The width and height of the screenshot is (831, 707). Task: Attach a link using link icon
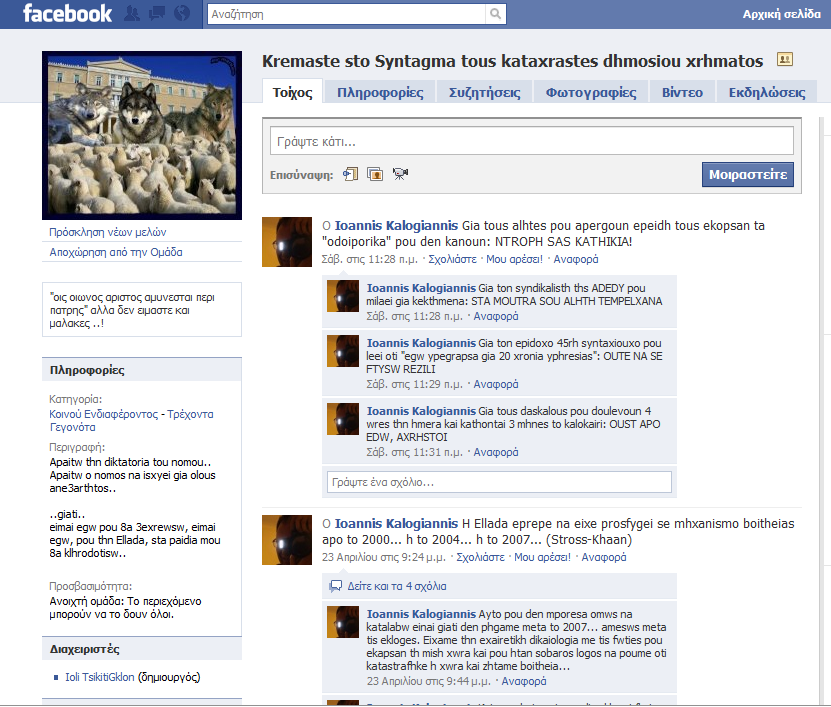click(x=350, y=174)
